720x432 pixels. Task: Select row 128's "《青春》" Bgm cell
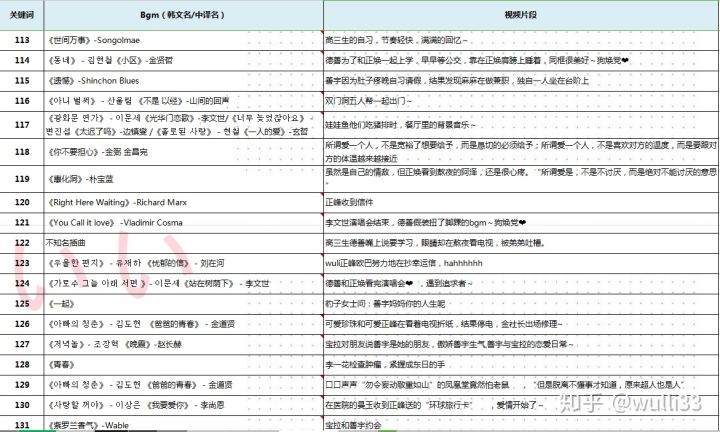pyautogui.click(x=183, y=365)
